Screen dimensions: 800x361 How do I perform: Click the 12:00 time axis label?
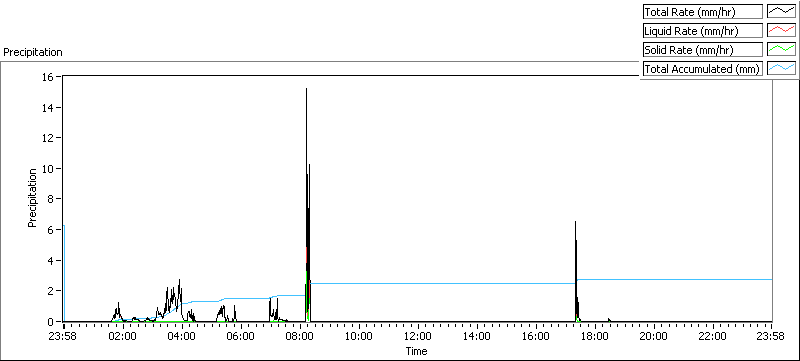pos(418,336)
